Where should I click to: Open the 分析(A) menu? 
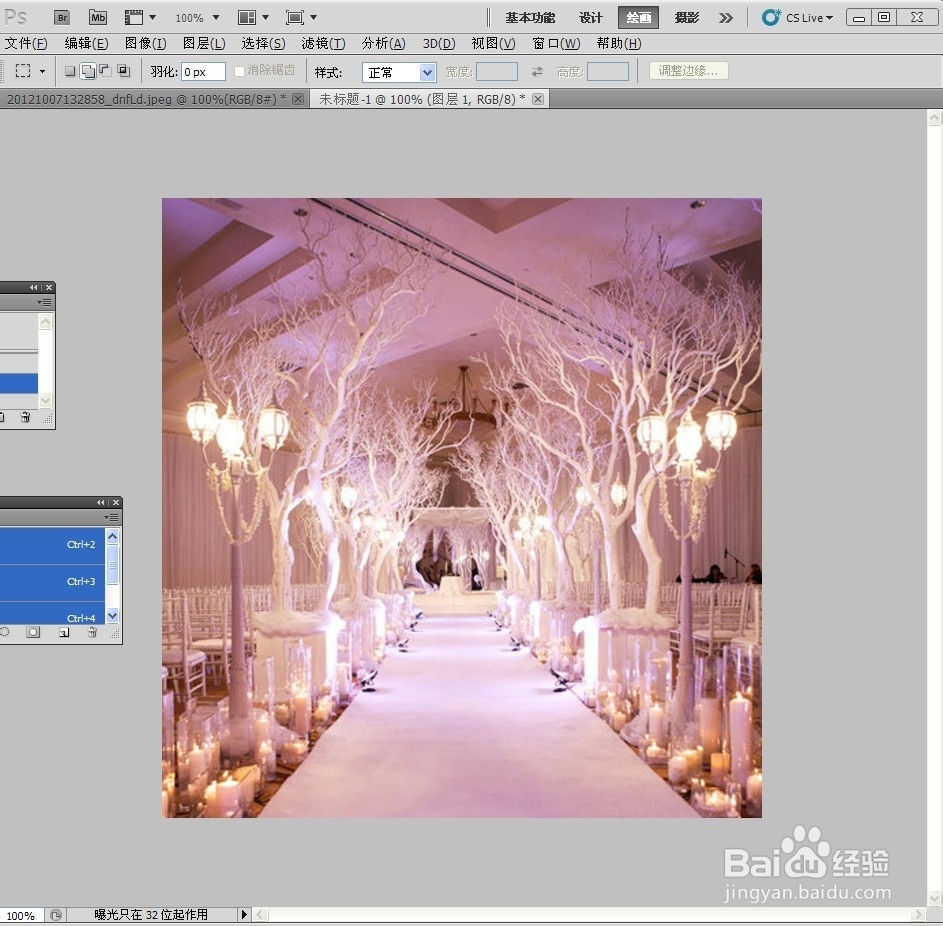point(383,43)
